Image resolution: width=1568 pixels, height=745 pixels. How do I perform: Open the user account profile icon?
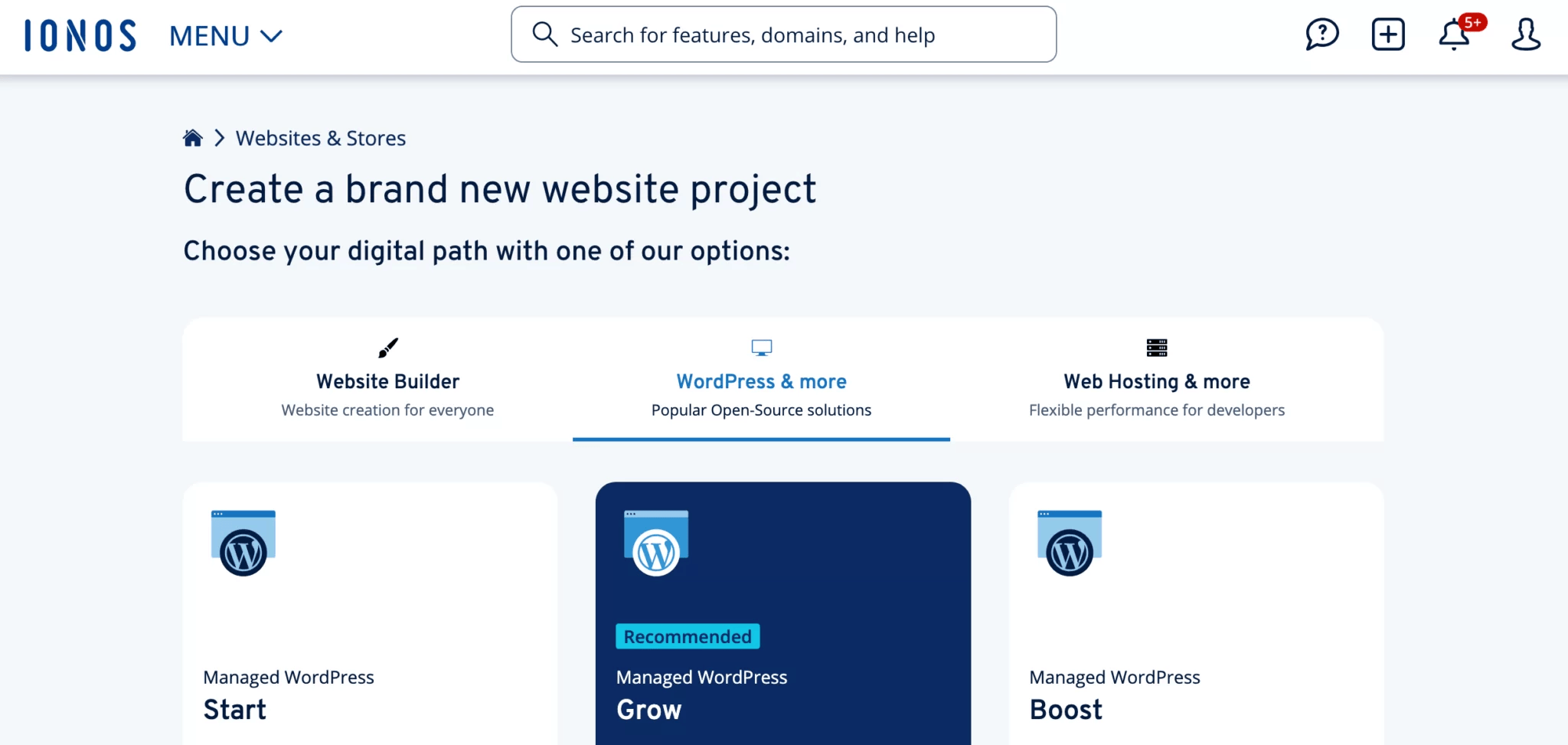[1525, 34]
